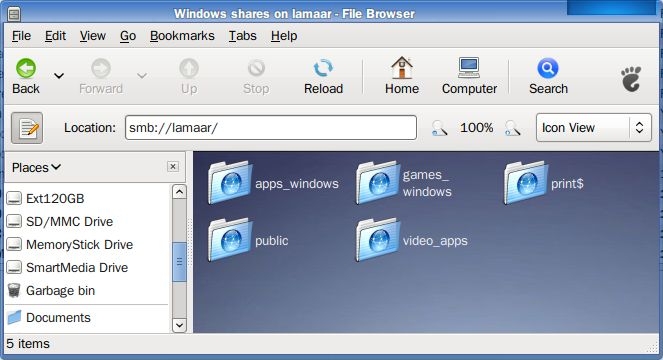Click the Location address field
663x360 pixels.
point(271,127)
